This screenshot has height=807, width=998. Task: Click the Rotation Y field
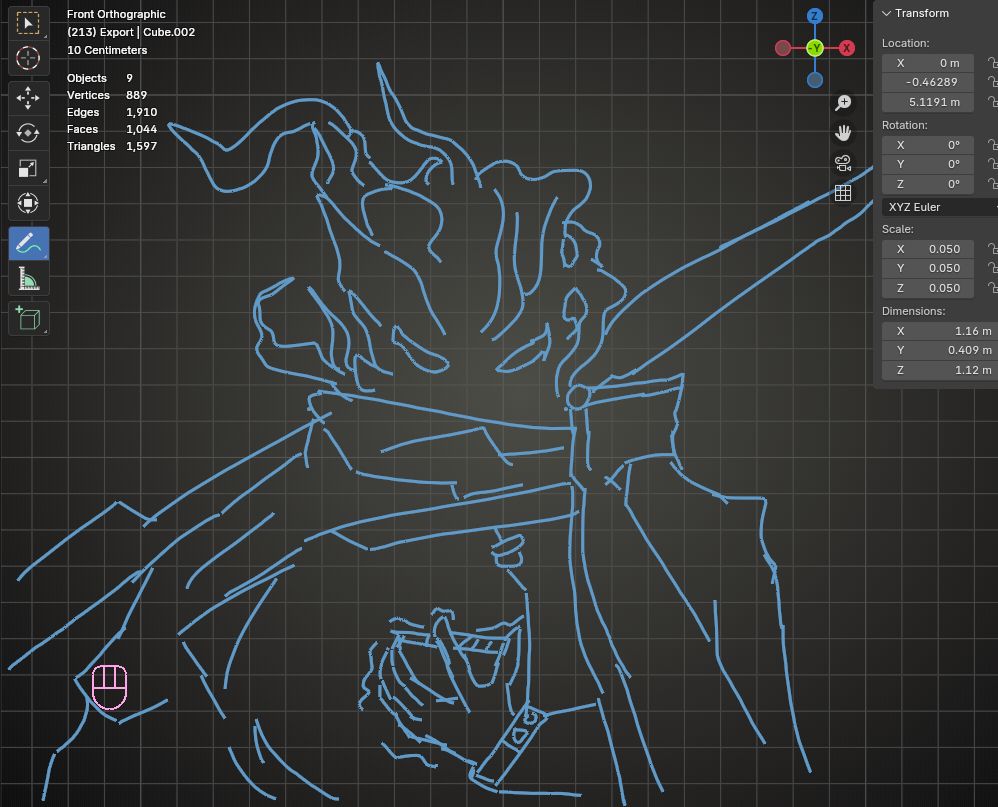coord(928,164)
